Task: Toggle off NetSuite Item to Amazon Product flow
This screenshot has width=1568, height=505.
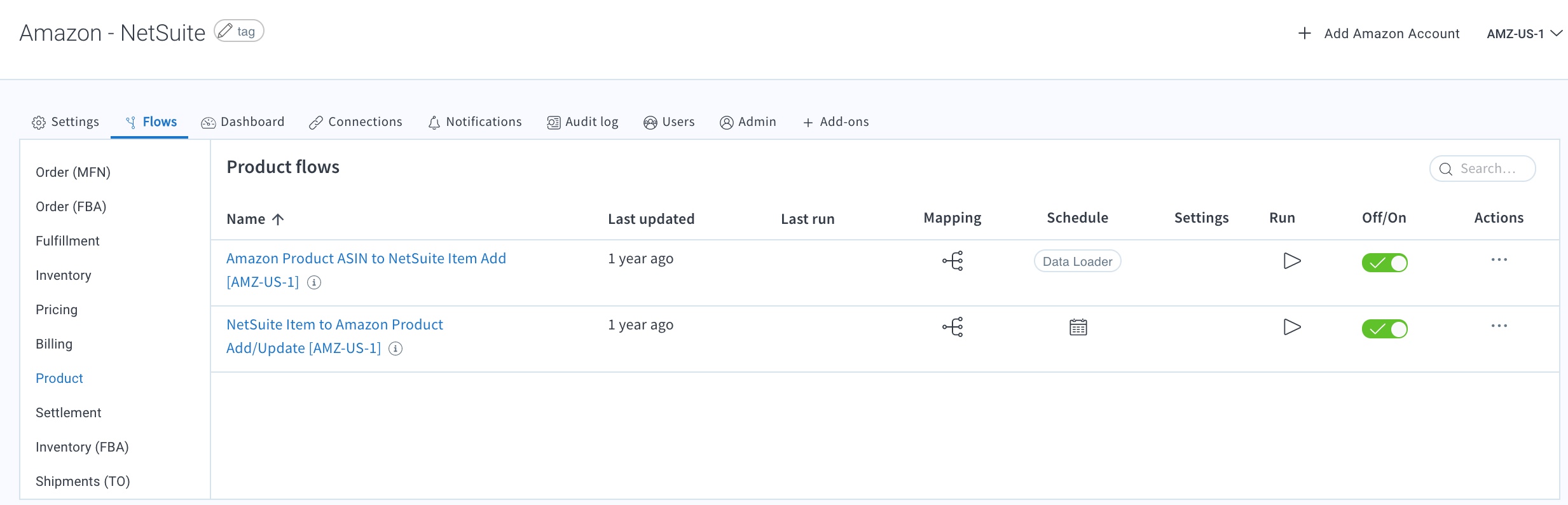Action: tap(1384, 329)
